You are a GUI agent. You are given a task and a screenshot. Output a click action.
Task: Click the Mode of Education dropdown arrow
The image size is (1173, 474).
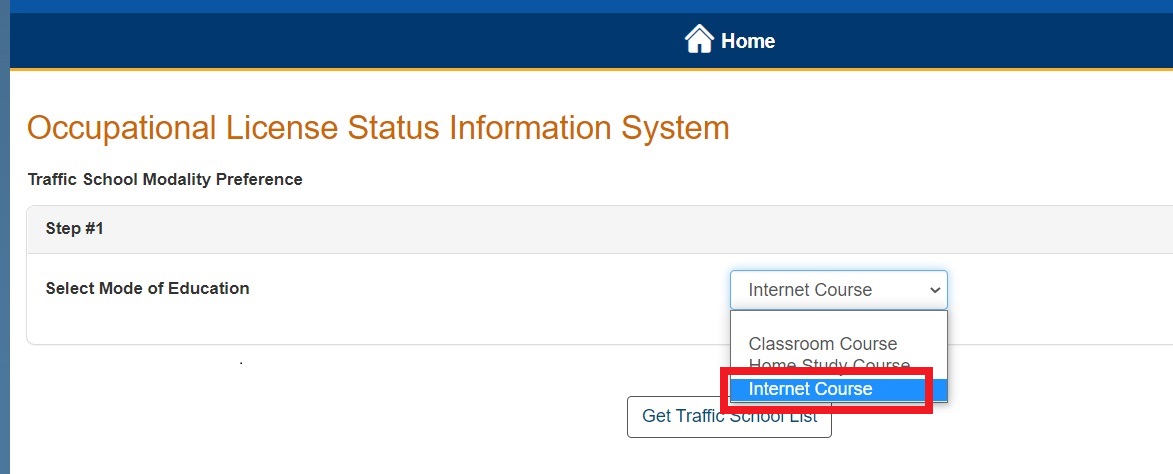tap(935, 290)
